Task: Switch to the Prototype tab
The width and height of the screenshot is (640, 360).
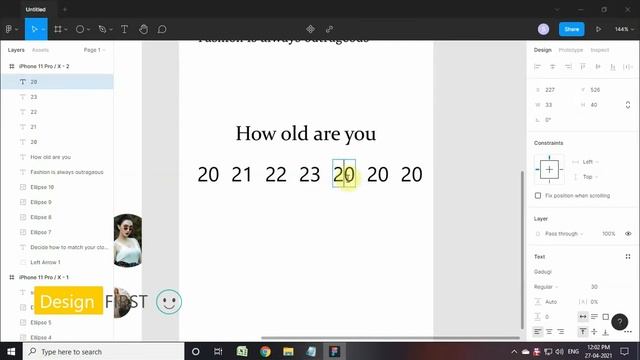Action: (x=571, y=50)
